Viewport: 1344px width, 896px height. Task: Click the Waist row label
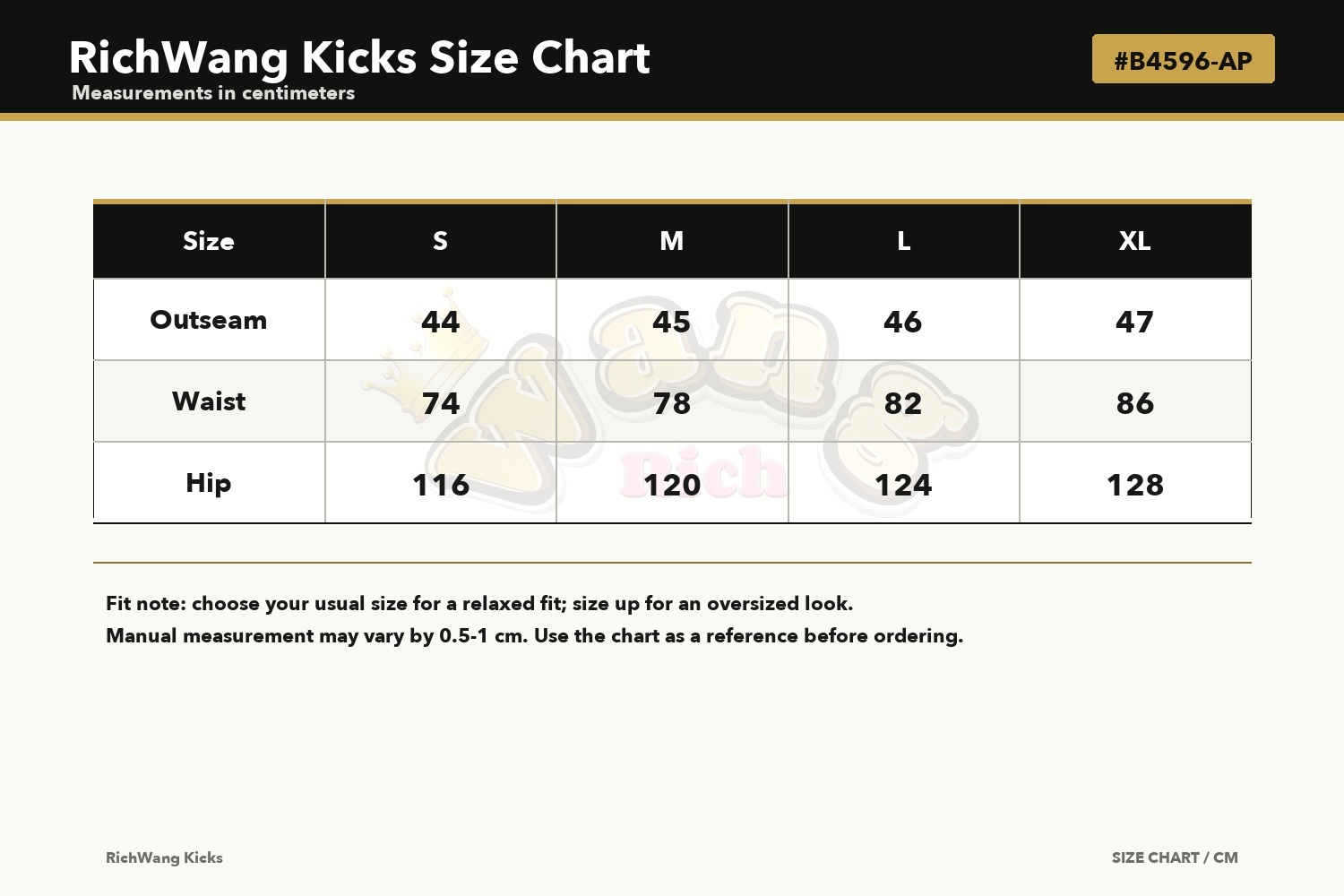[209, 401]
